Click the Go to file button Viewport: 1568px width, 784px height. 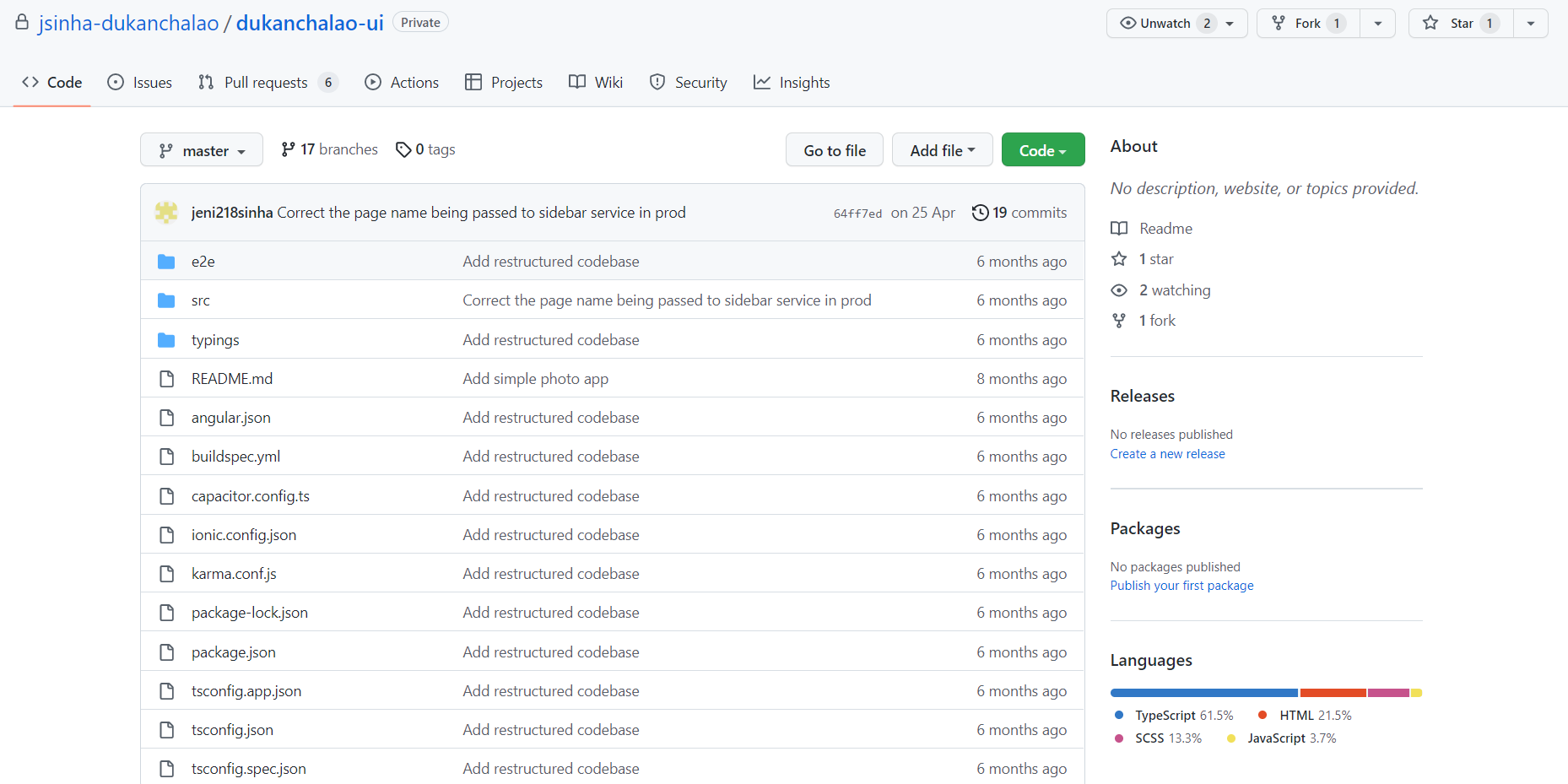click(834, 149)
